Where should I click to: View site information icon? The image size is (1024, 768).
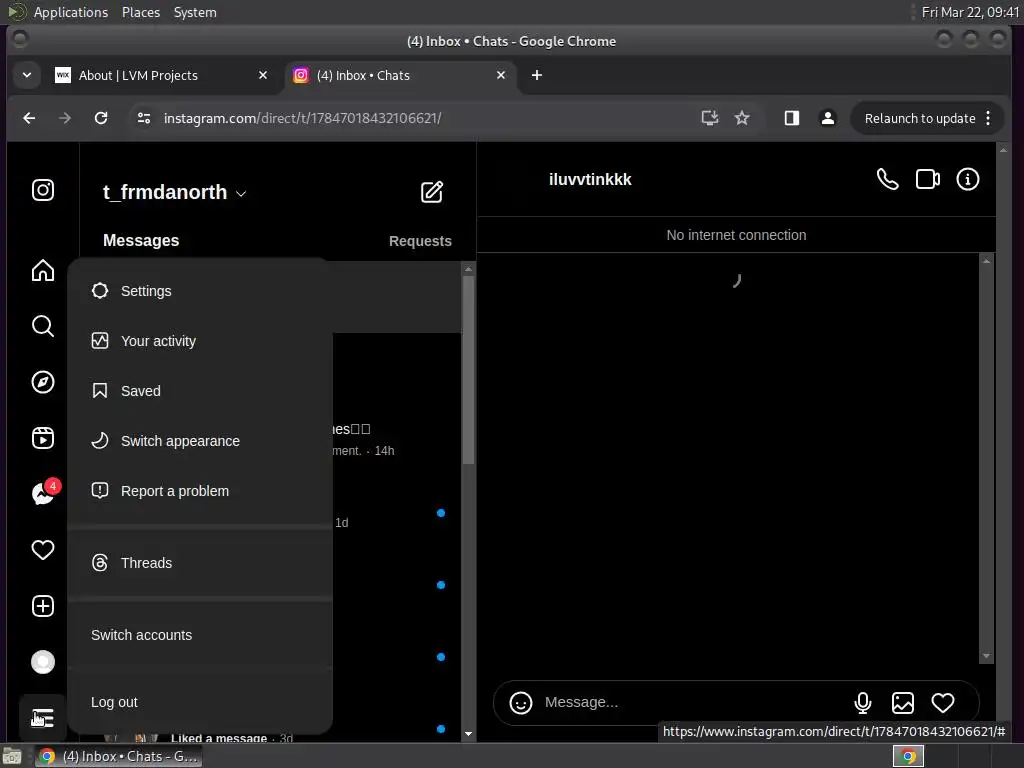(x=144, y=118)
